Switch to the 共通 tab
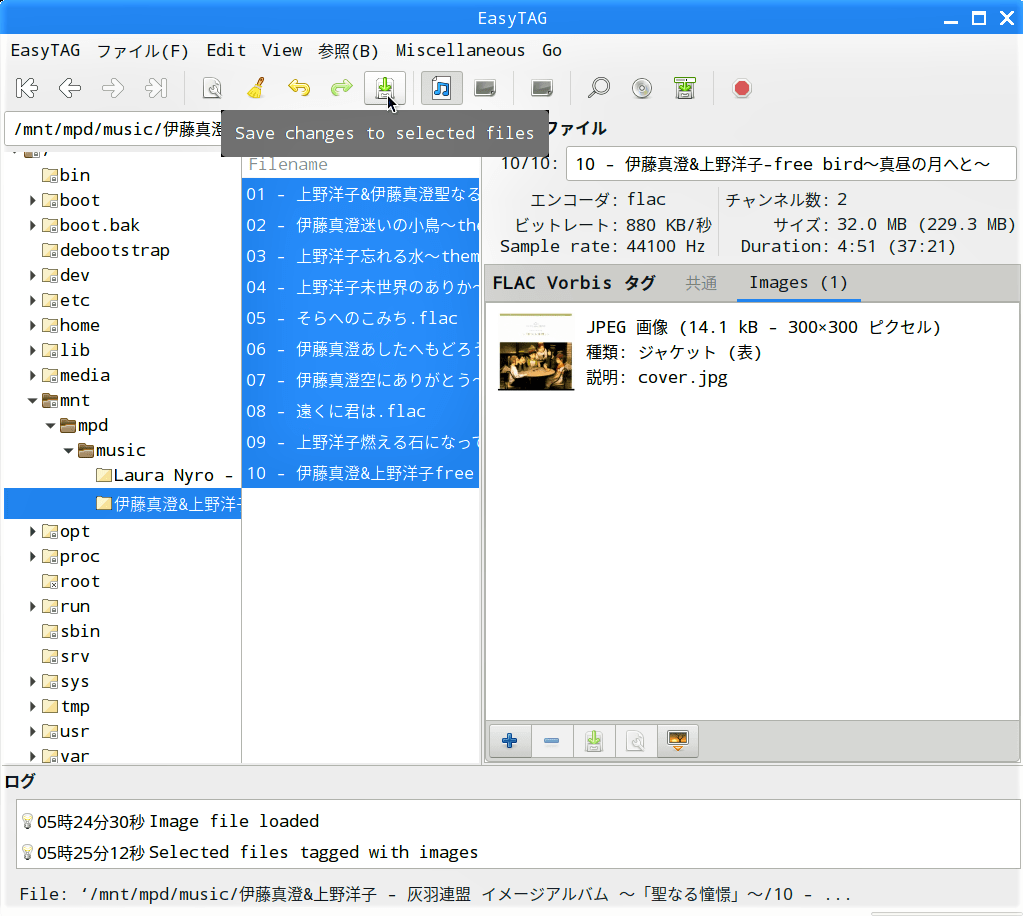 coord(701,283)
